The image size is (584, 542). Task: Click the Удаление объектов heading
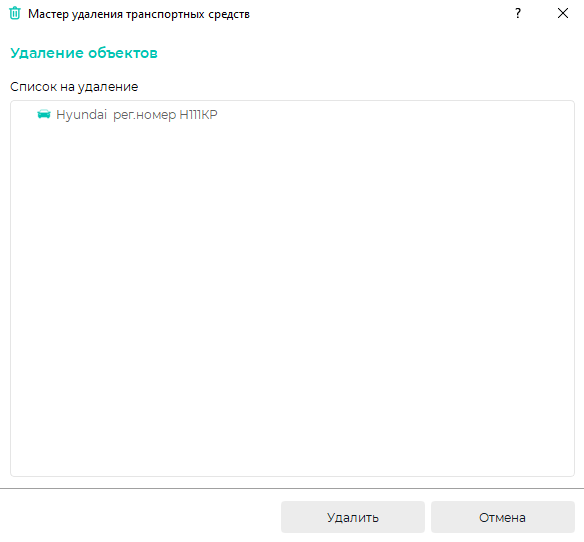pyautogui.click(x=84, y=53)
